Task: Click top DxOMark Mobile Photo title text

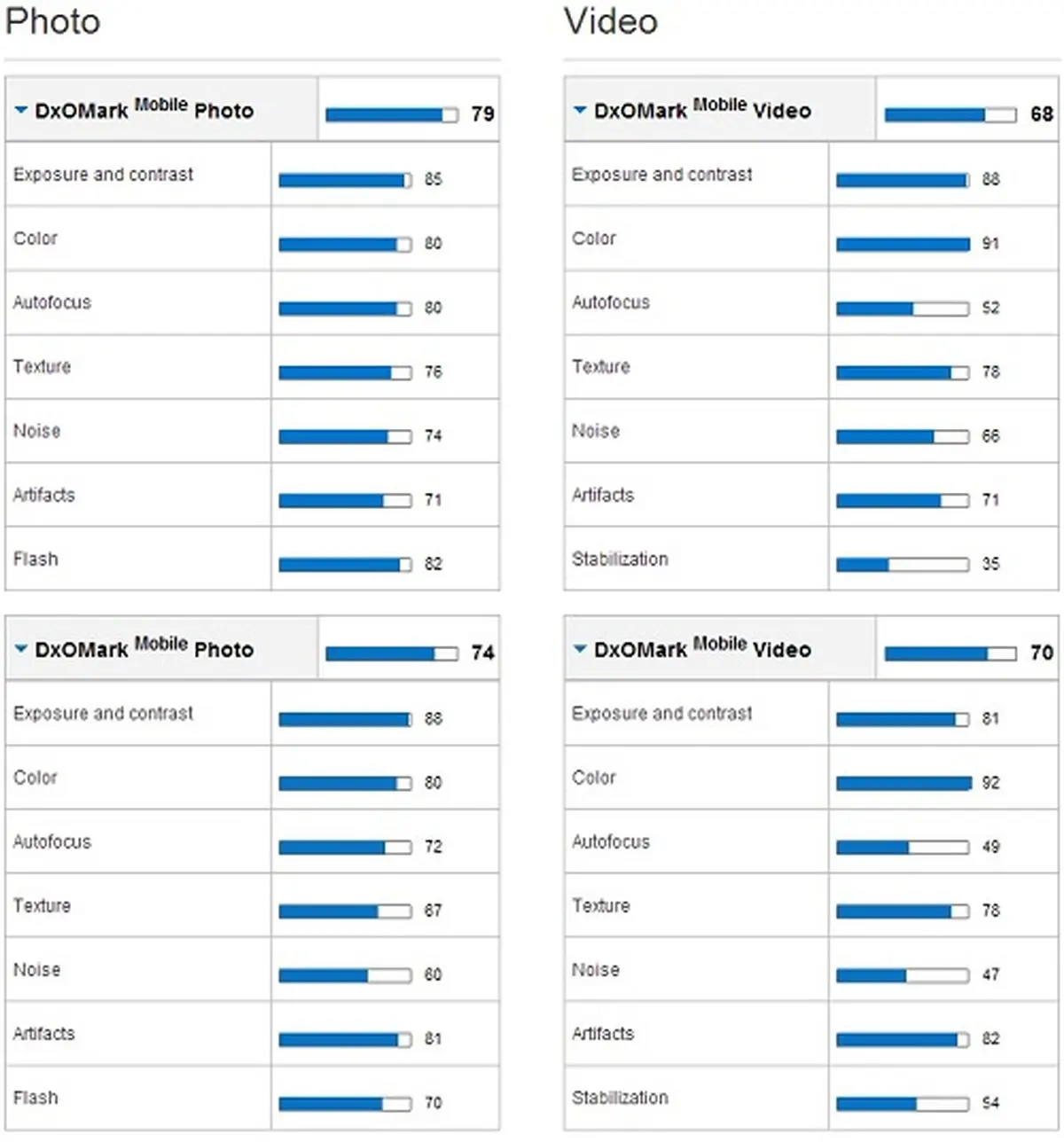Action: pos(145,109)
